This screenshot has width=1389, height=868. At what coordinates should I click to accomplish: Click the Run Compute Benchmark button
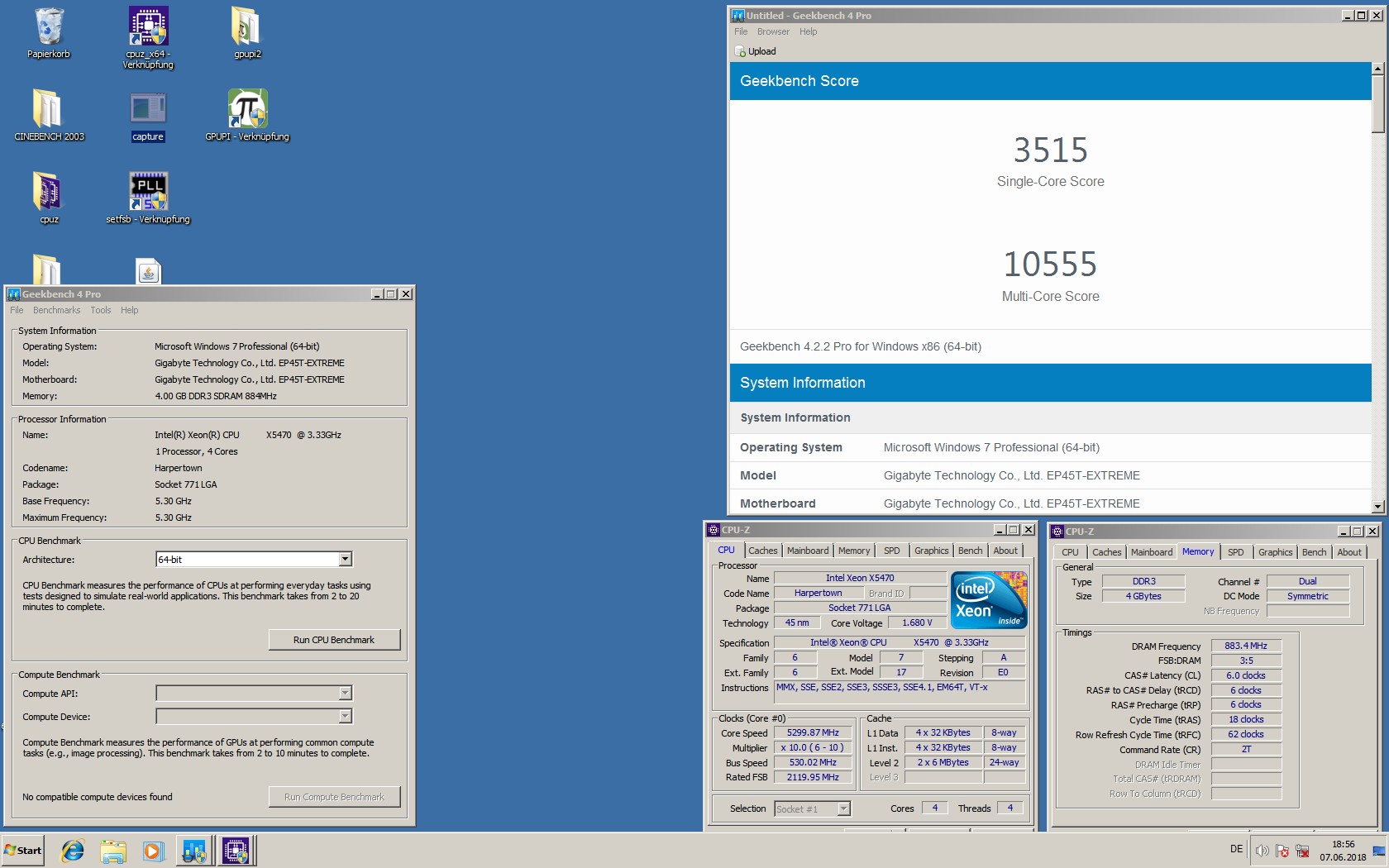(x=334, y=797)
